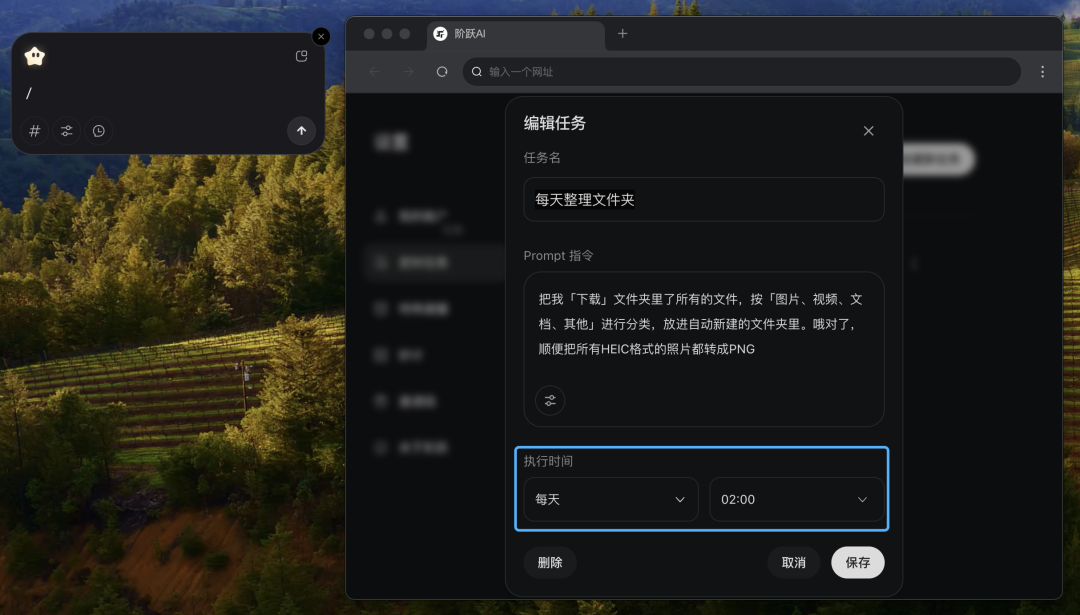
Task: Click the search icon in the address bar
Action: (477, 72)
